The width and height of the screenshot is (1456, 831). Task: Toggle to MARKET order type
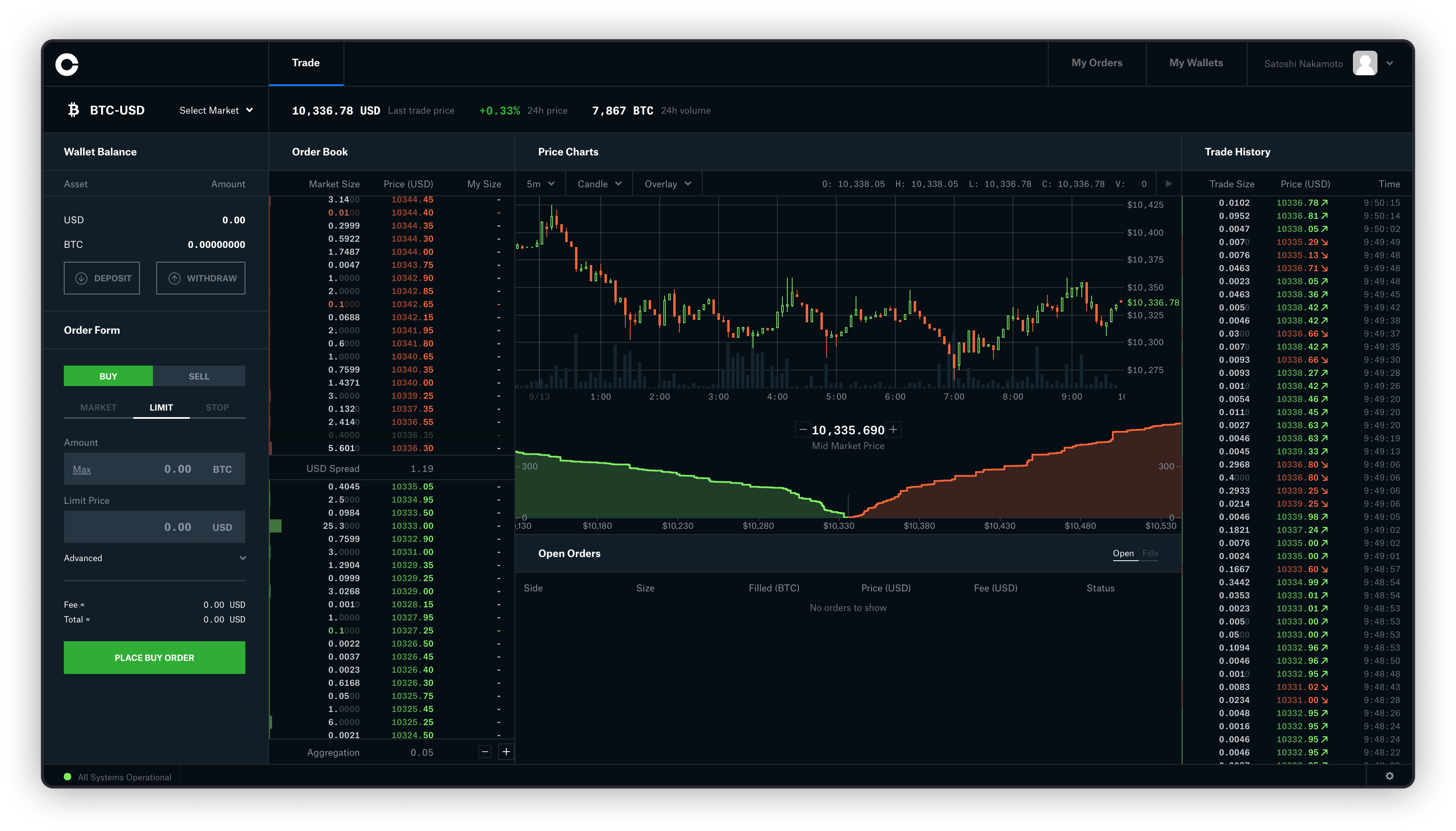[x=97, y=407]
